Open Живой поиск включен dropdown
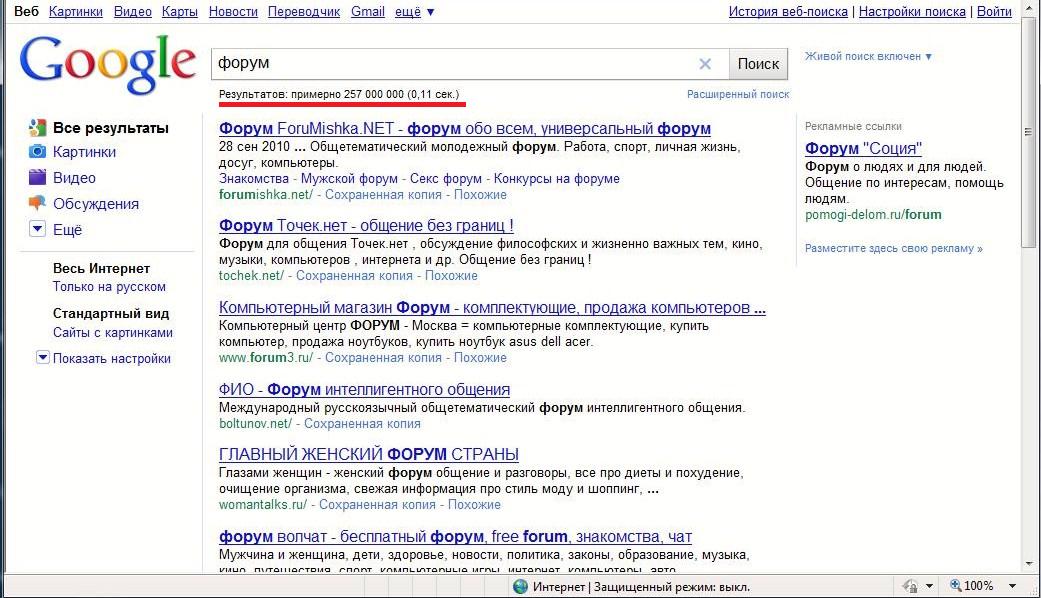The image size is (1041, 598). 868,56
